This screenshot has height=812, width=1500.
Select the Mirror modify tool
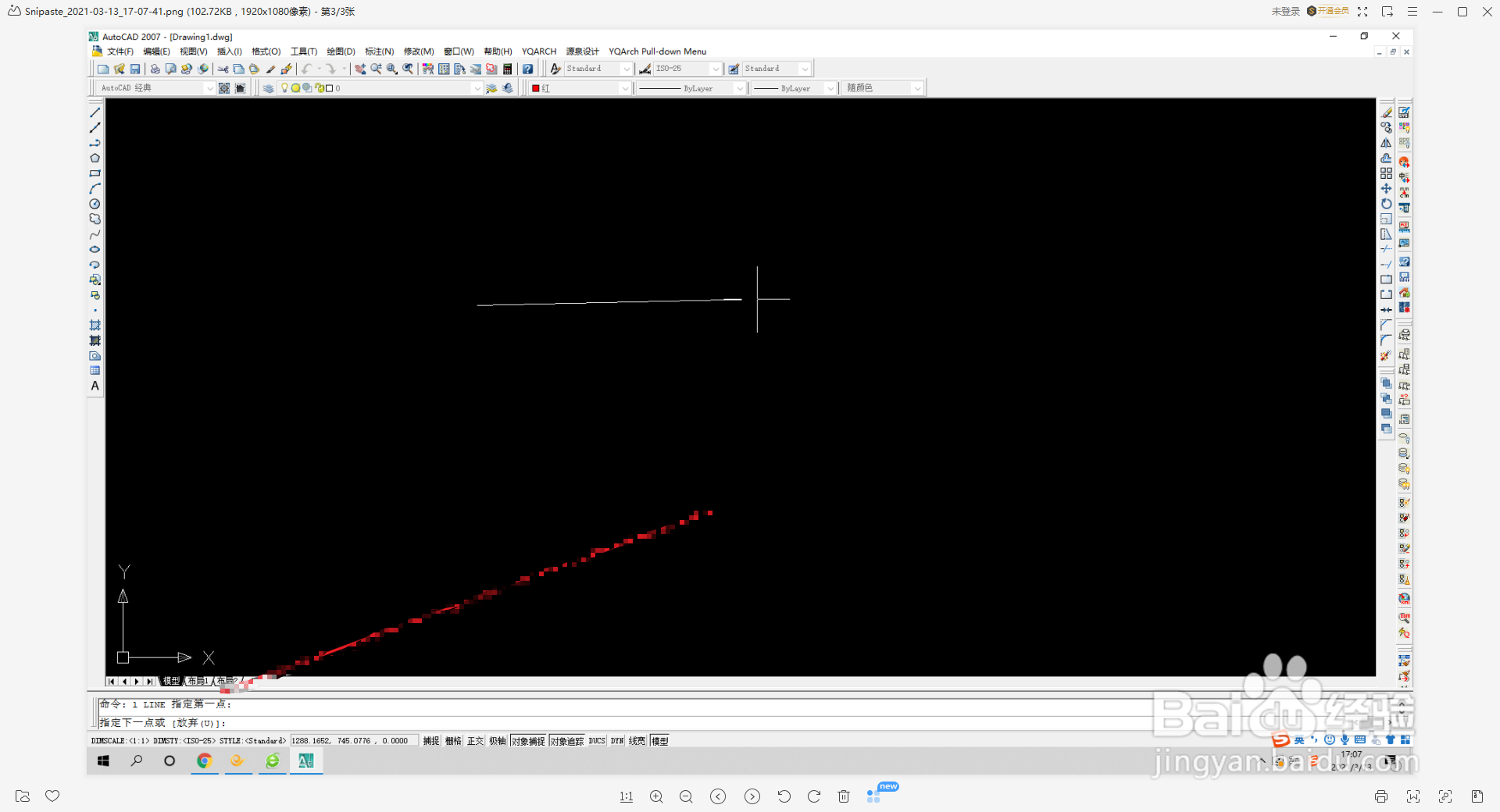pos(1386,143)
